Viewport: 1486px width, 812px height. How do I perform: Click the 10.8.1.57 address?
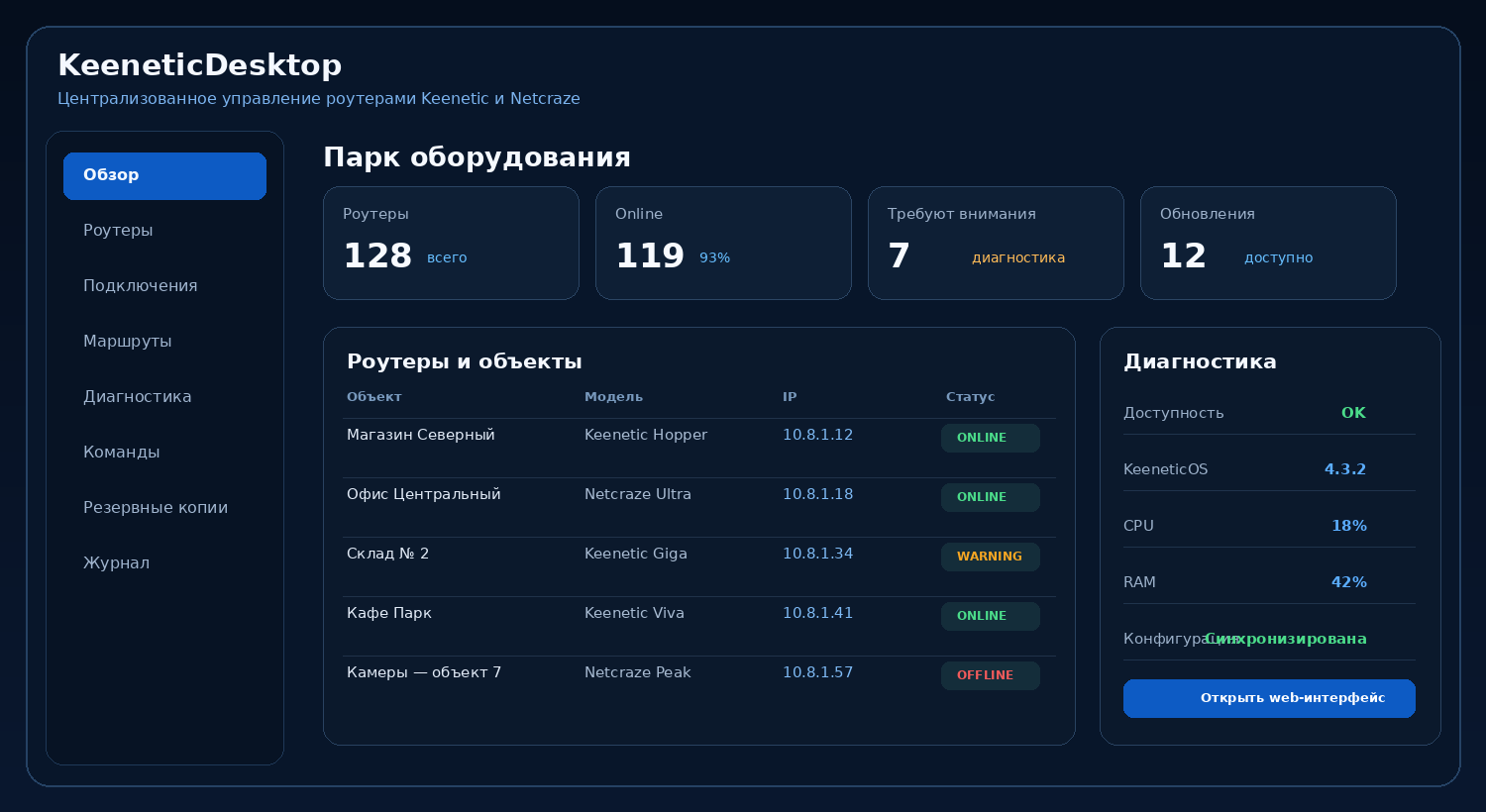click(x=817, y=672)
